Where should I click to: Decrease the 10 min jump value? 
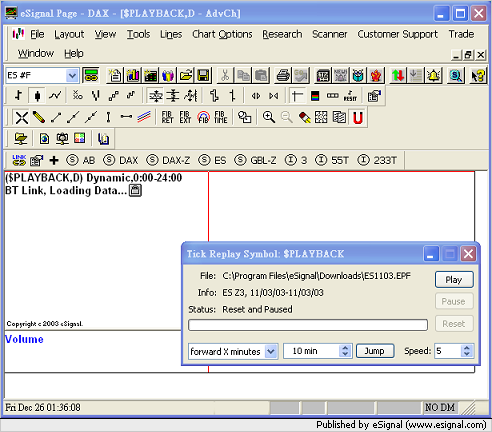(345, 354)
